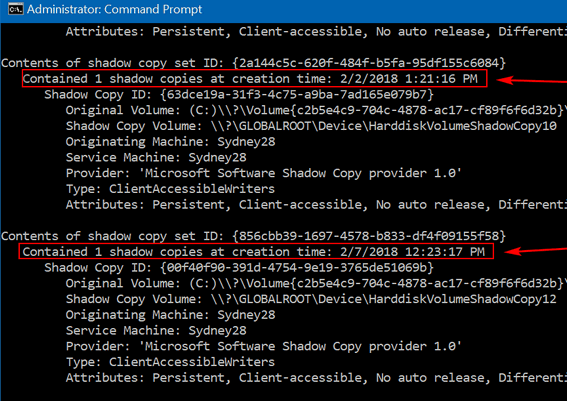Click the red arrow beside the 2/7/2018 line

coord(536,251)
